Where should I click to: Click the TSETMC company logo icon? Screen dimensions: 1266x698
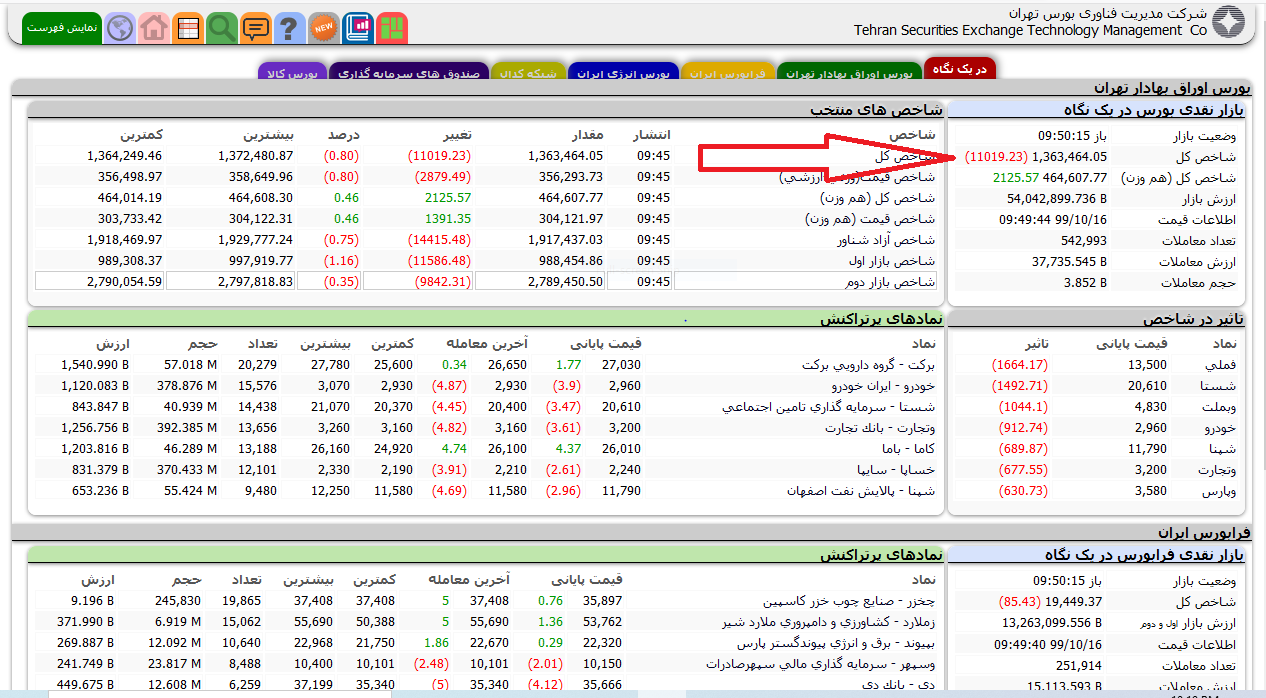1228,21
